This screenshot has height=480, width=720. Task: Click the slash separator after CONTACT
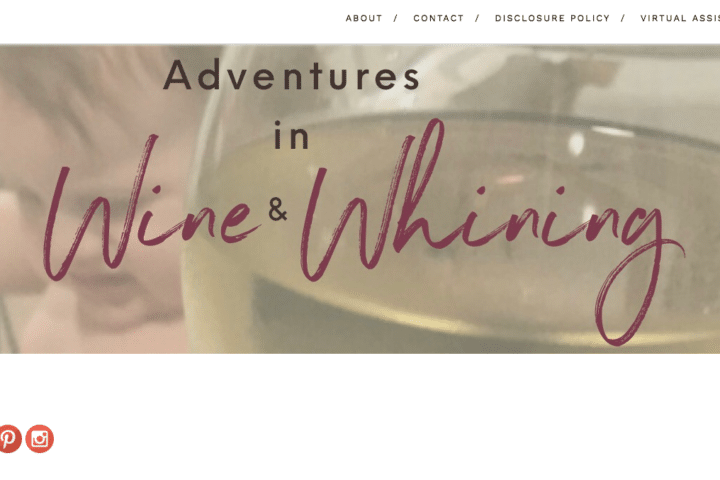tap(478, 18)
